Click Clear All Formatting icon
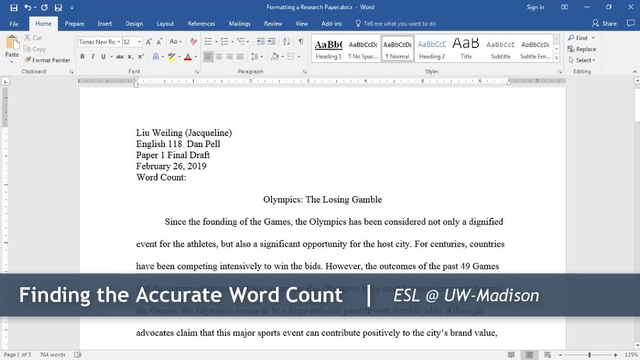 click(x=193, y=42)
